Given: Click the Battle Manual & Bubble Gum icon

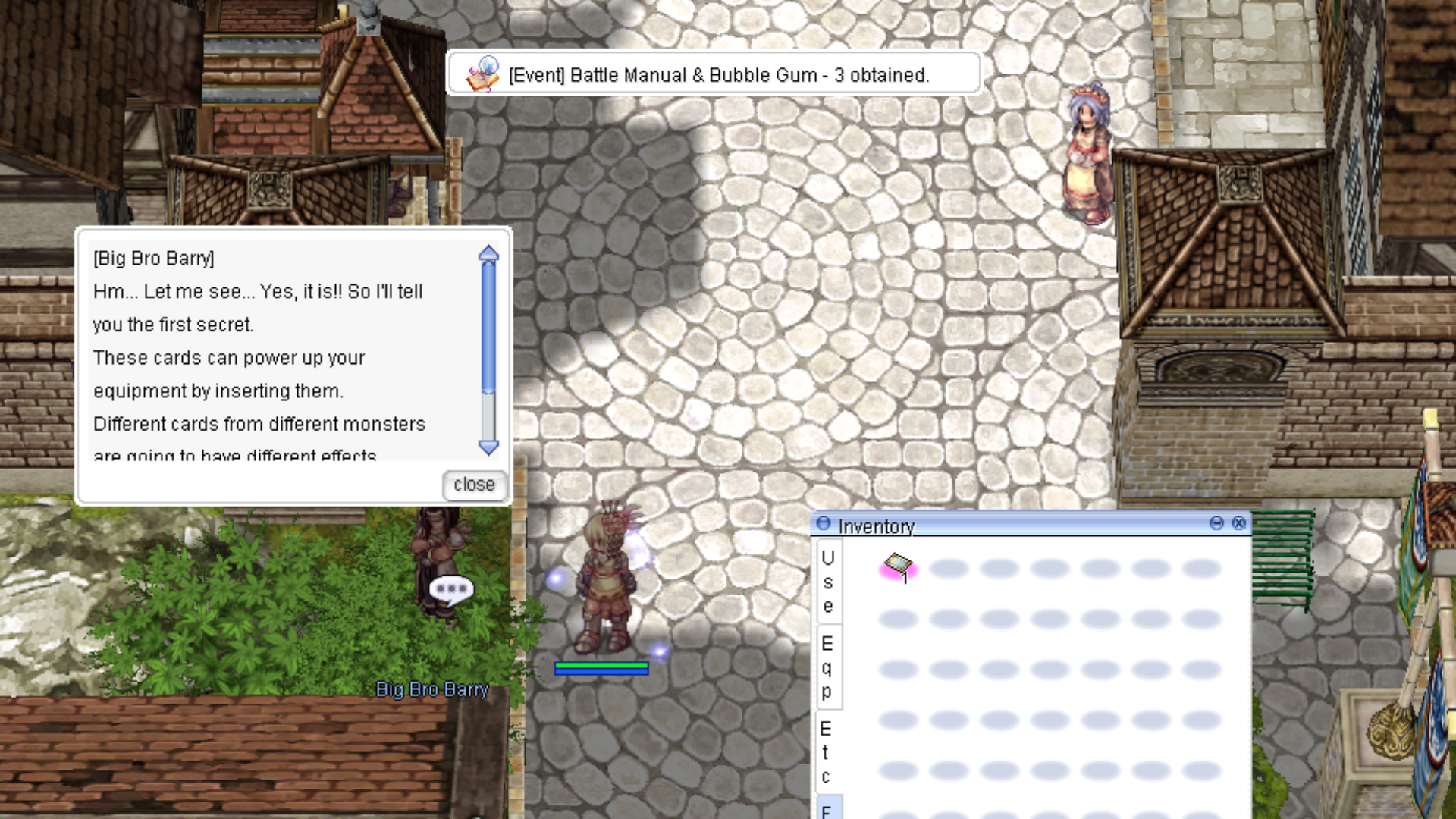Looking at the screenshot, I should tap(483, 74).
